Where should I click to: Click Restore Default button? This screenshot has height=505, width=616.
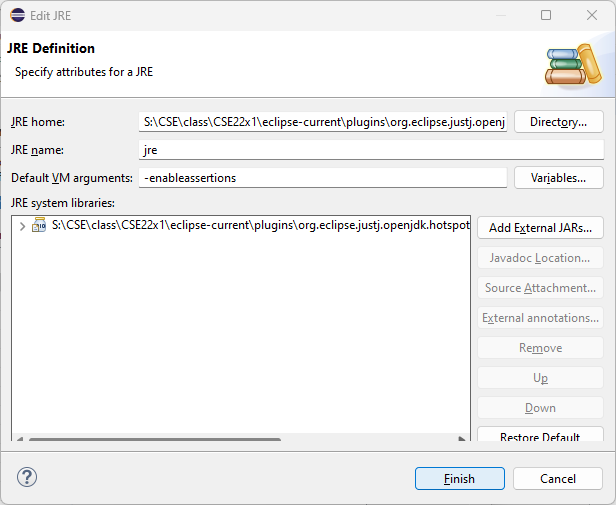click(x=540, y=436)
